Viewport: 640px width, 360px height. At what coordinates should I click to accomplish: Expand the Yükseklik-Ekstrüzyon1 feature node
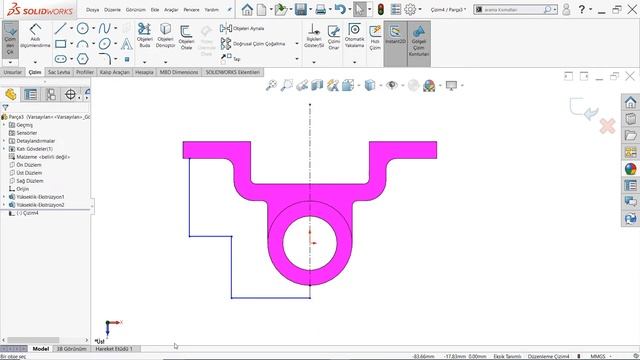4,197
